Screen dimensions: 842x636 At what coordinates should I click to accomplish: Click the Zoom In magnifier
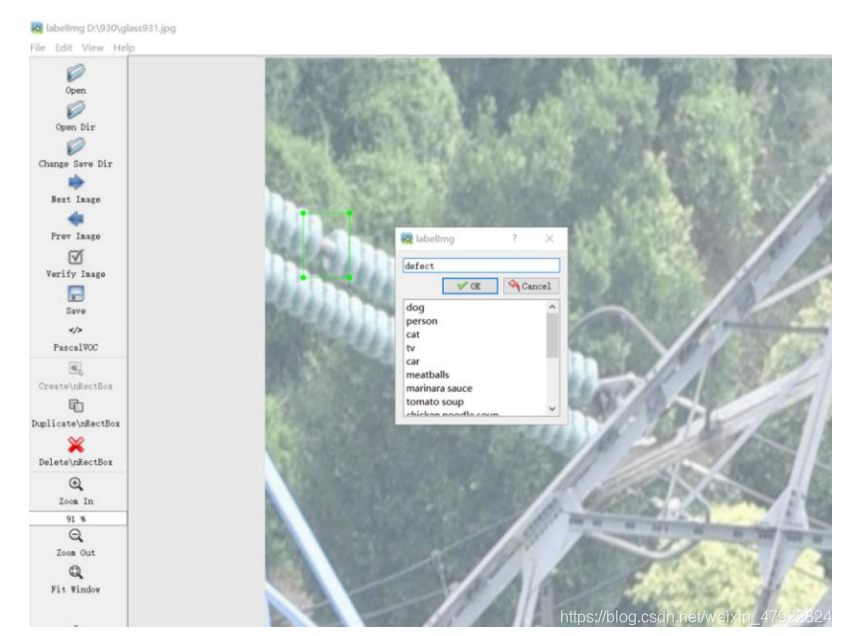(x=76, y=484)
